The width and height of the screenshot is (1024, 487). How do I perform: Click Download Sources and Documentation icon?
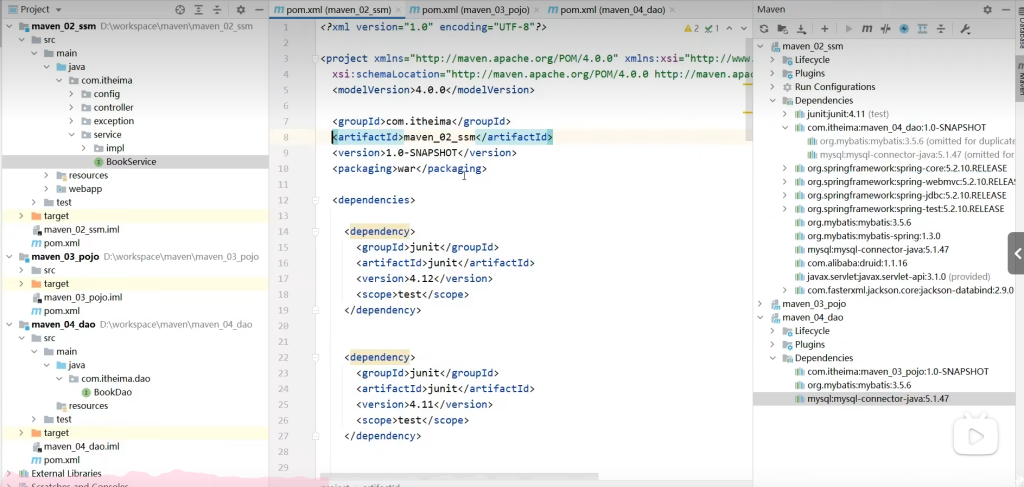click(801, 28)
